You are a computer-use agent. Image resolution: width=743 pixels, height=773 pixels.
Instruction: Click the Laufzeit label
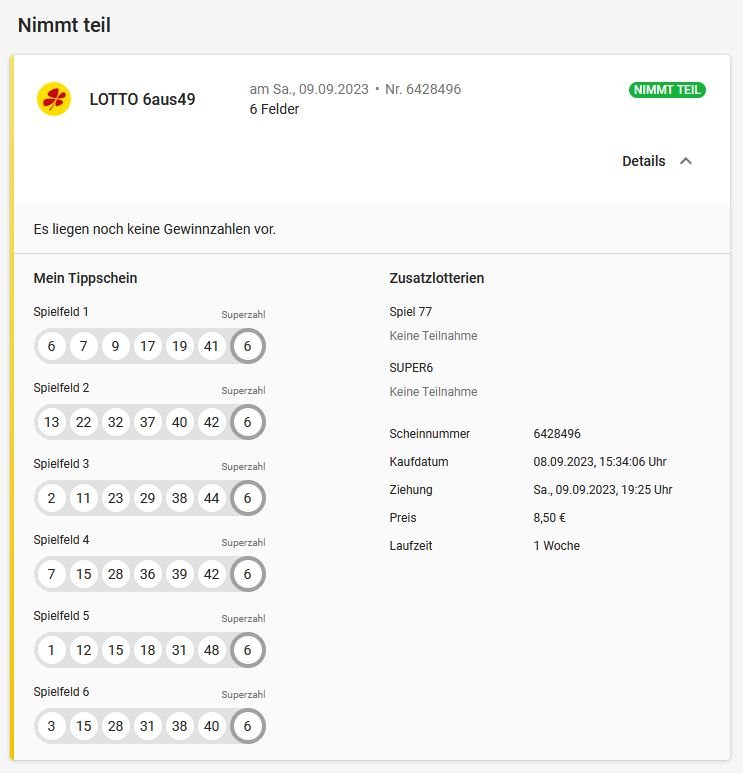click(410, 546)
